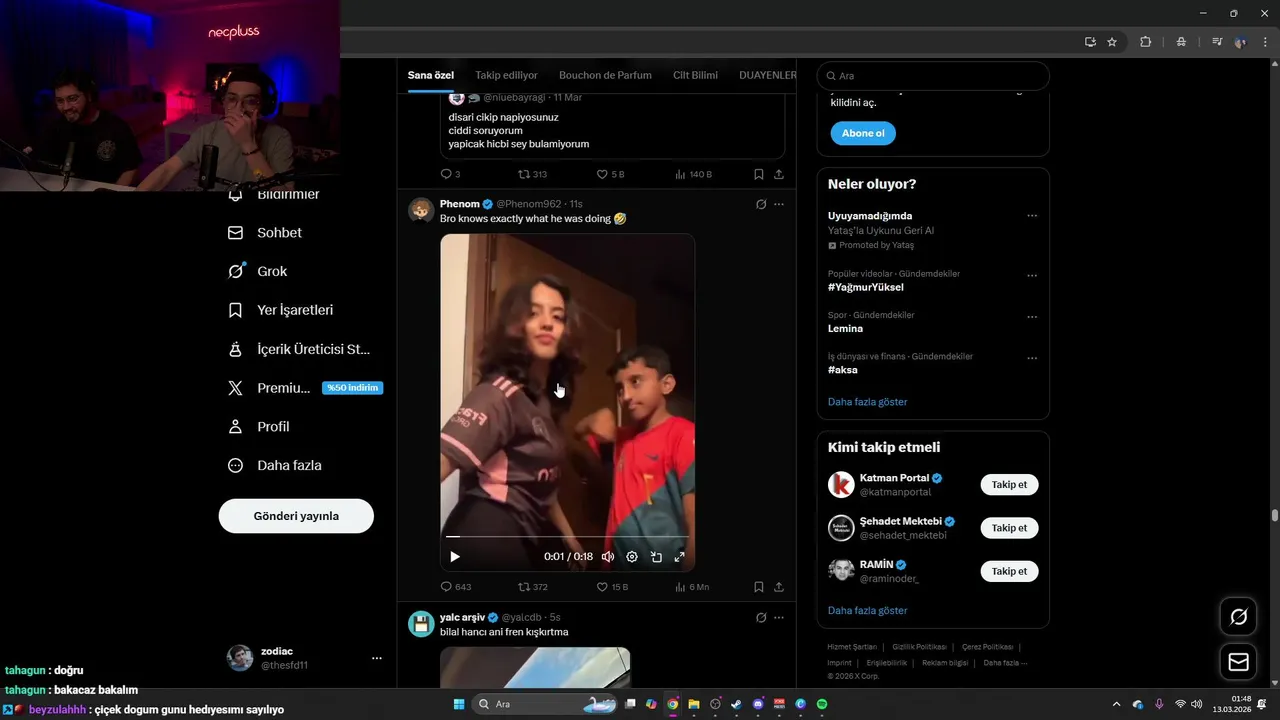
Task: Mute the video via speaker icon
Action: click(x=608, y=557)
